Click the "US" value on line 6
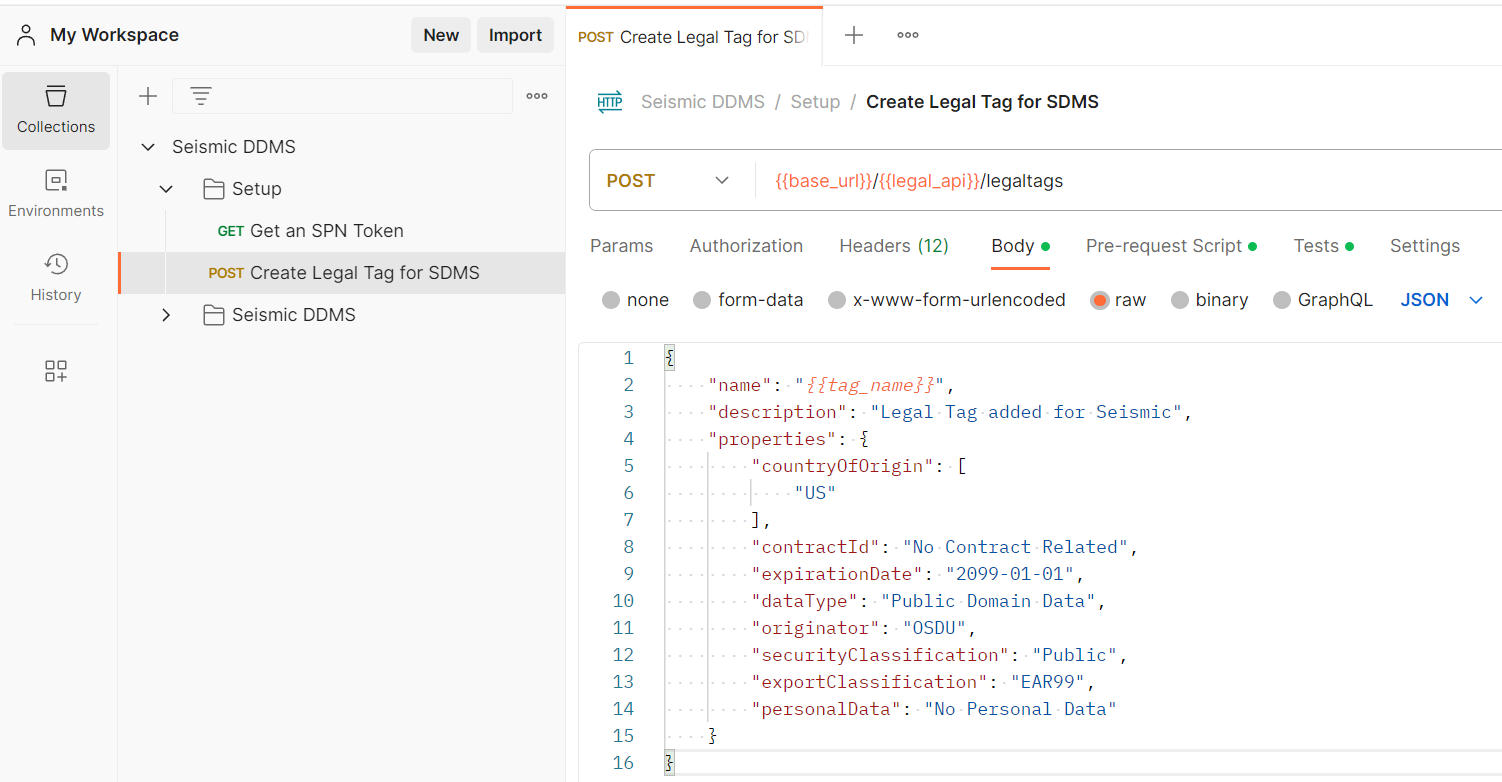 coord(815,493)
